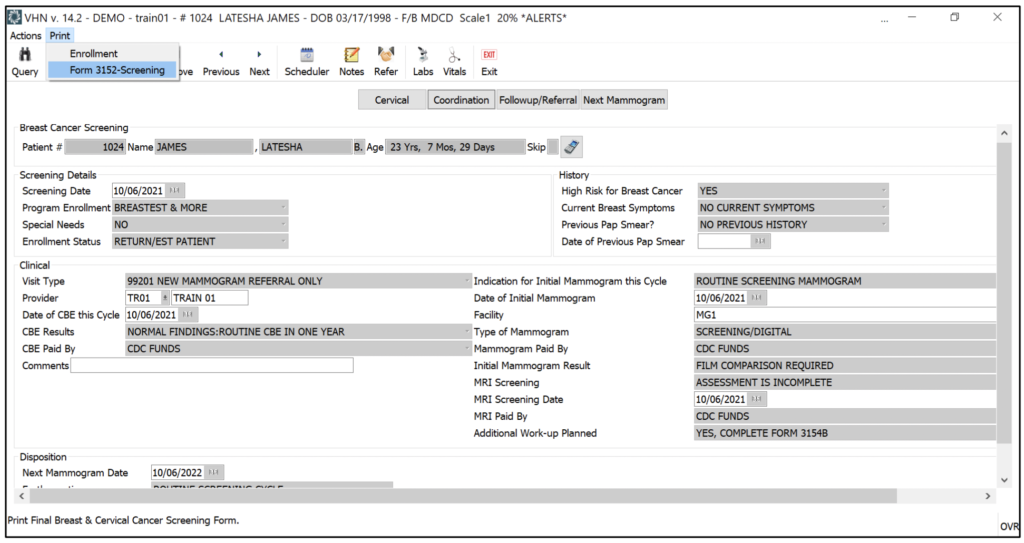Open calendar picker for Date of Initial Mammogram

[757, 298]
